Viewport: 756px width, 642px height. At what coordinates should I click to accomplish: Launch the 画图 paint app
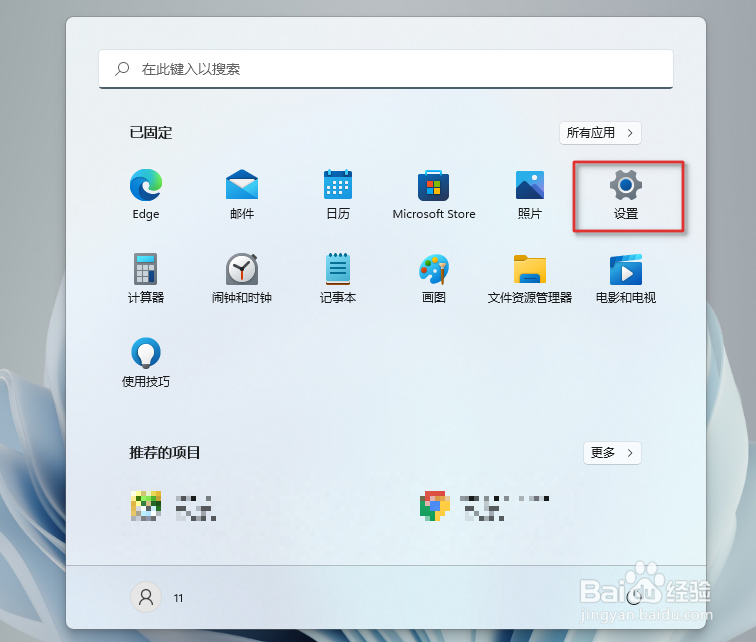[433, 278]
